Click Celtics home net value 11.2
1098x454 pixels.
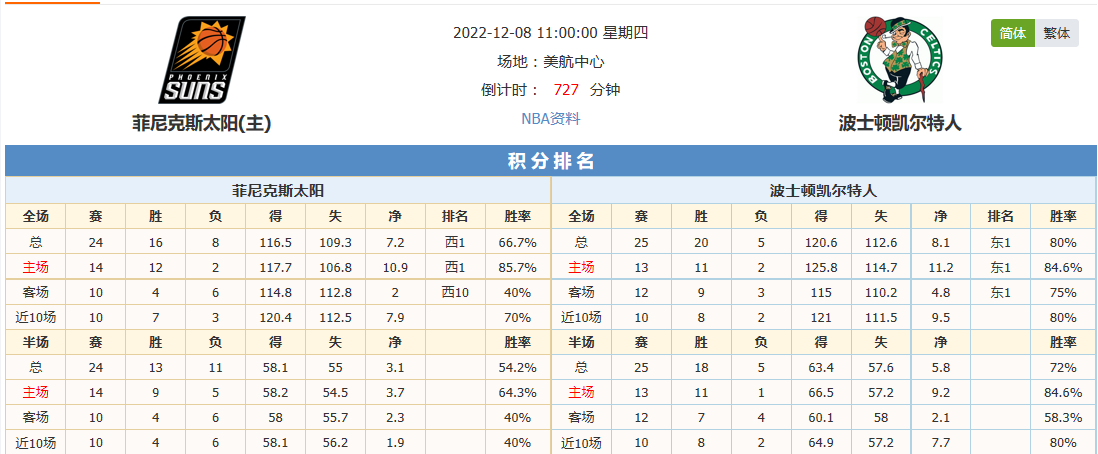click(x=941, y=268)
